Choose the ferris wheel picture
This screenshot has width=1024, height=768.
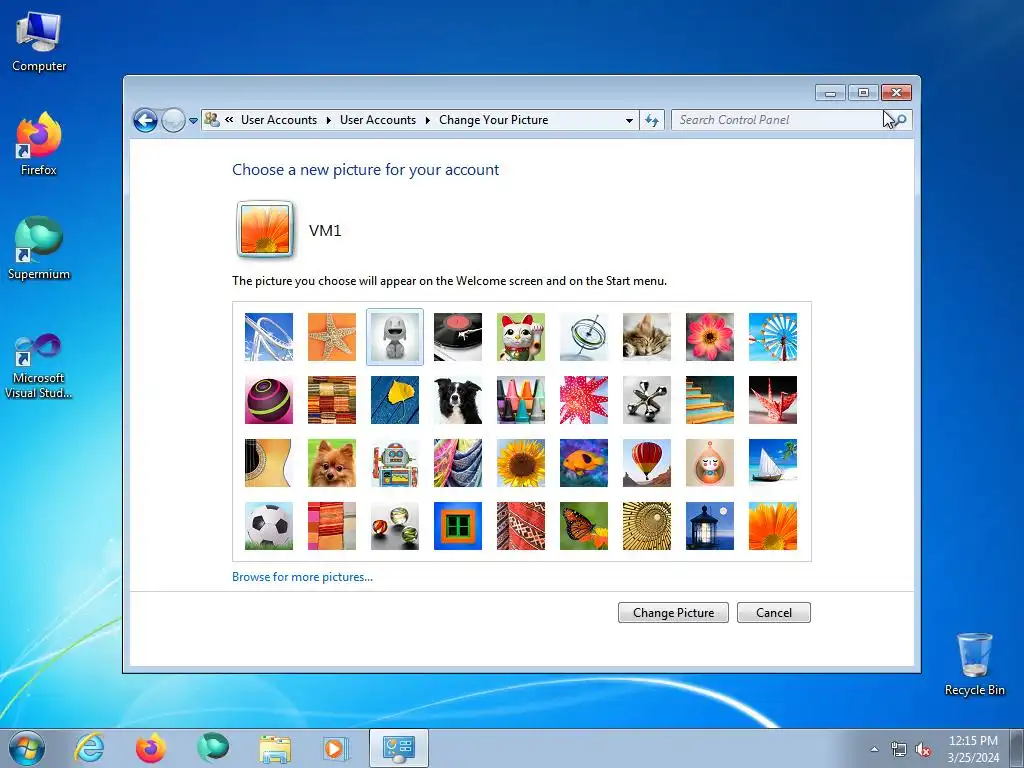pyautogui.click(x=773, y=337)
